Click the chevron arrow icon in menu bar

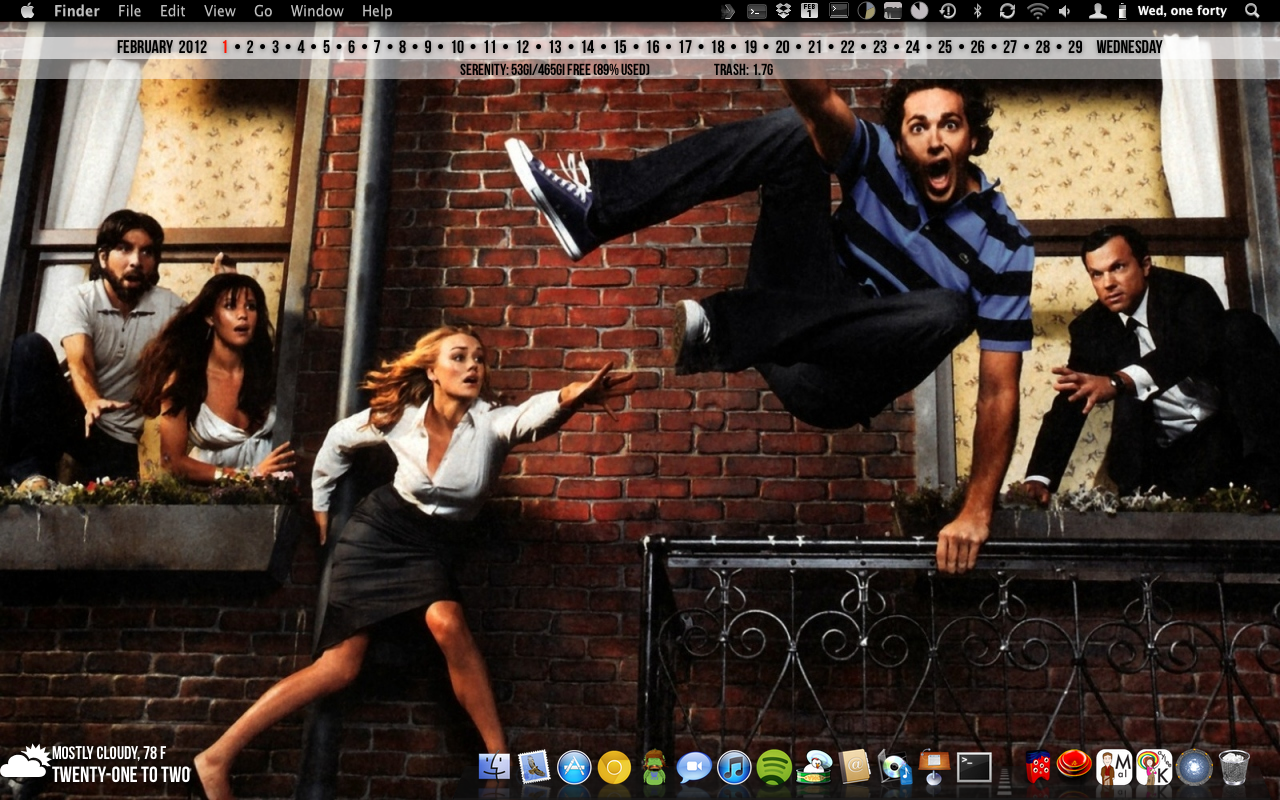[x=729, y=11]
